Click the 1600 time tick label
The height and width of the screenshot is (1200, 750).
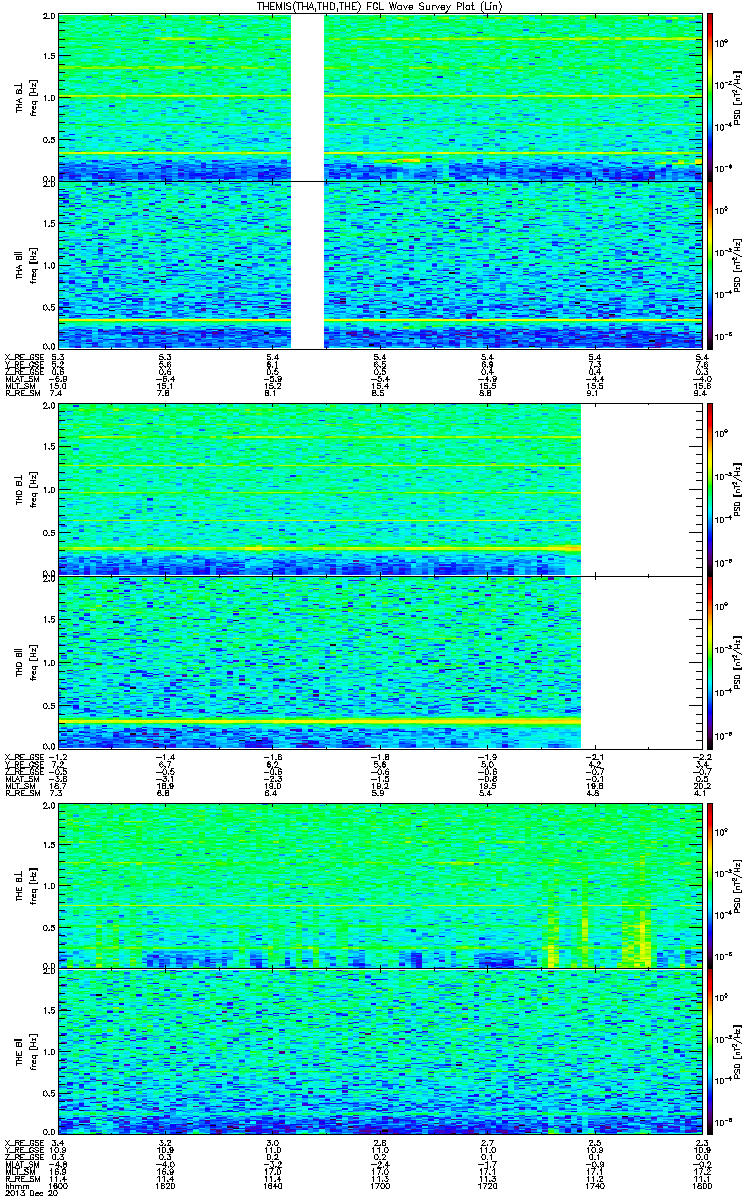click(x=59, y=1186)
